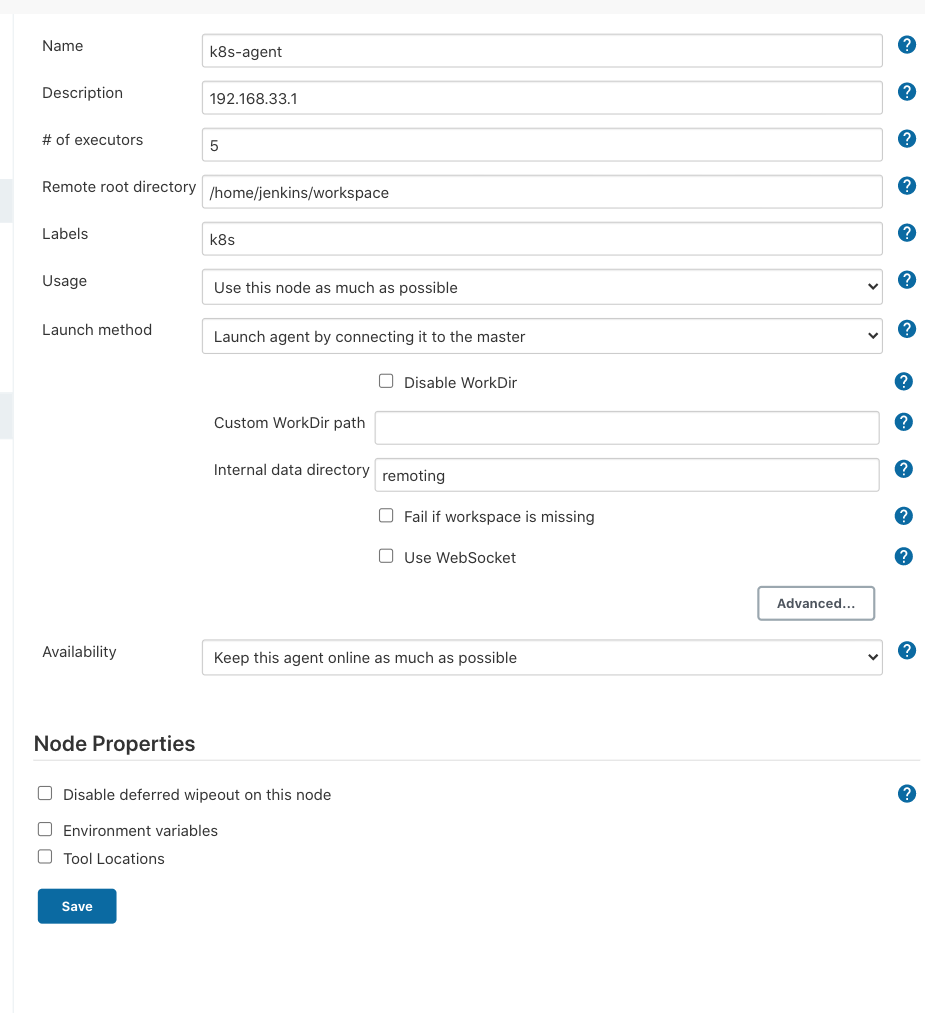
Task: Tick the Tool Locations checkbox
Action: coord(45,857)
